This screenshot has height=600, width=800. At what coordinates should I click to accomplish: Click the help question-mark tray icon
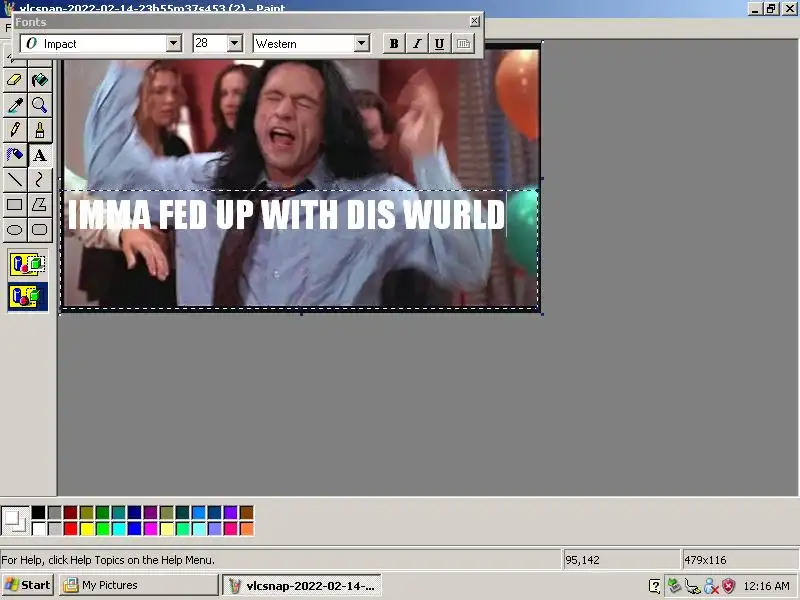[x=655, y=586]
